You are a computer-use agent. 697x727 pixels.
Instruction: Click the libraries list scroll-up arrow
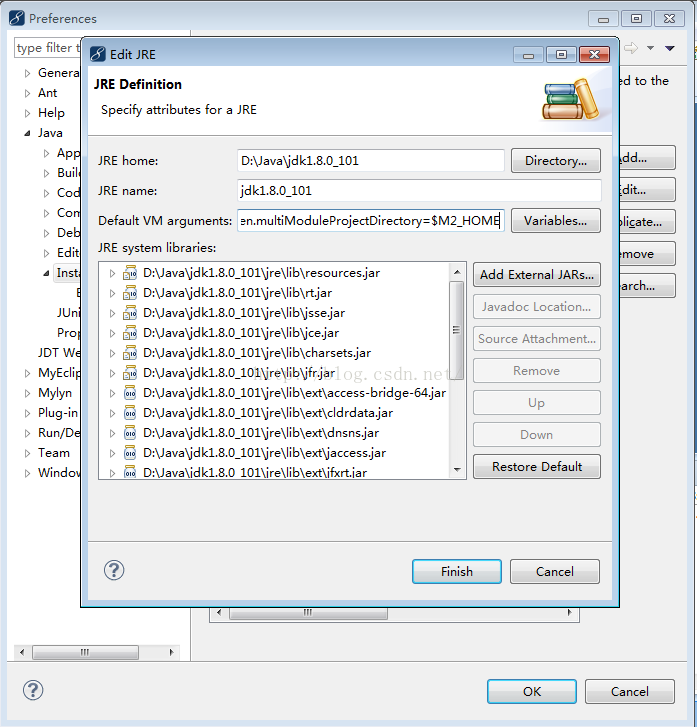coord(457,272)
